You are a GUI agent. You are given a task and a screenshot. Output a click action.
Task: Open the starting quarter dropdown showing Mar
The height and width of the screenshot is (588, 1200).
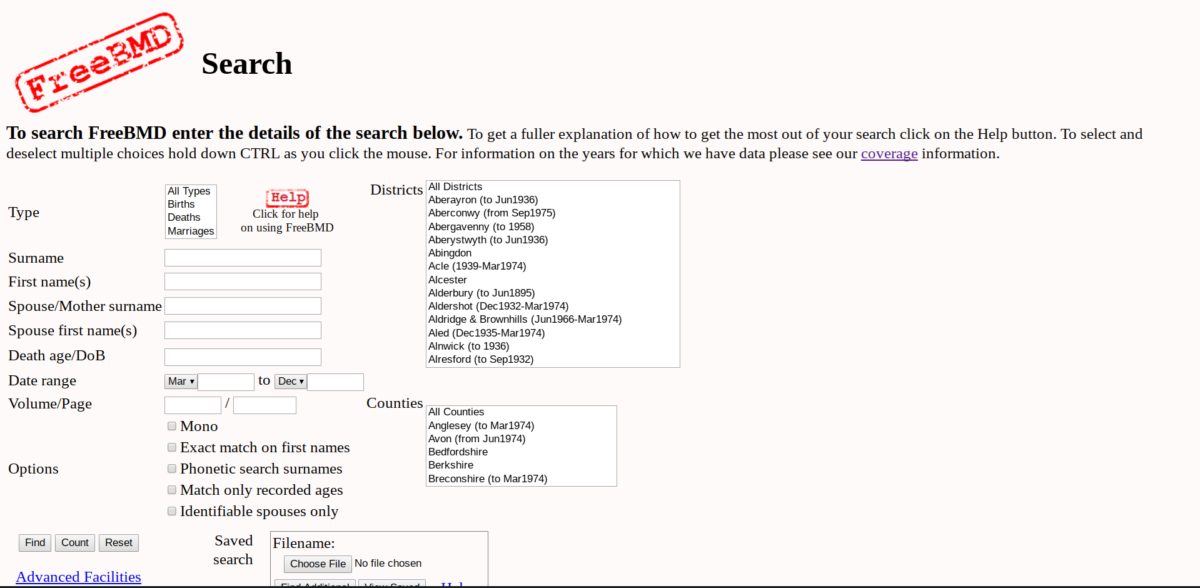(180, 381)
